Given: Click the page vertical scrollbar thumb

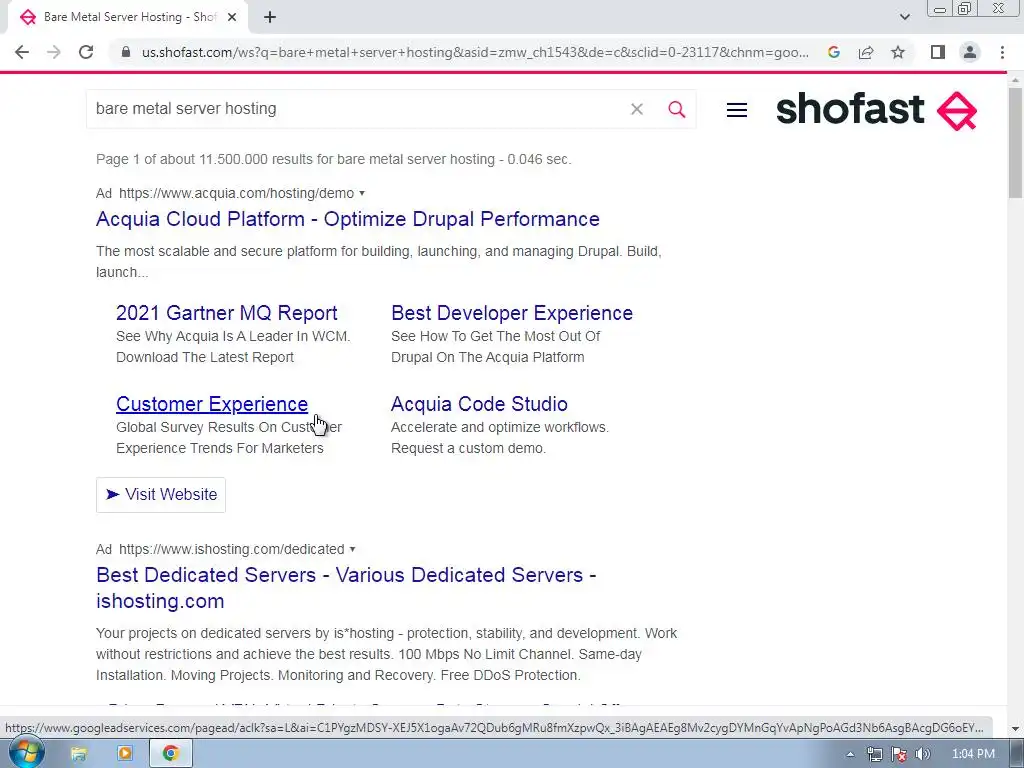Looking at the screenshot, I should click(x=1015, y=142).
